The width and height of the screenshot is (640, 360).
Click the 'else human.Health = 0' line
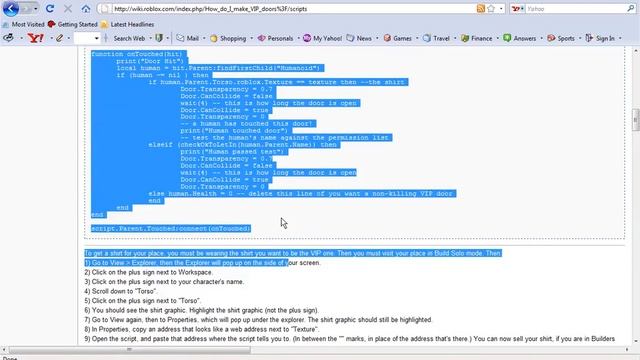coord(301,193)
